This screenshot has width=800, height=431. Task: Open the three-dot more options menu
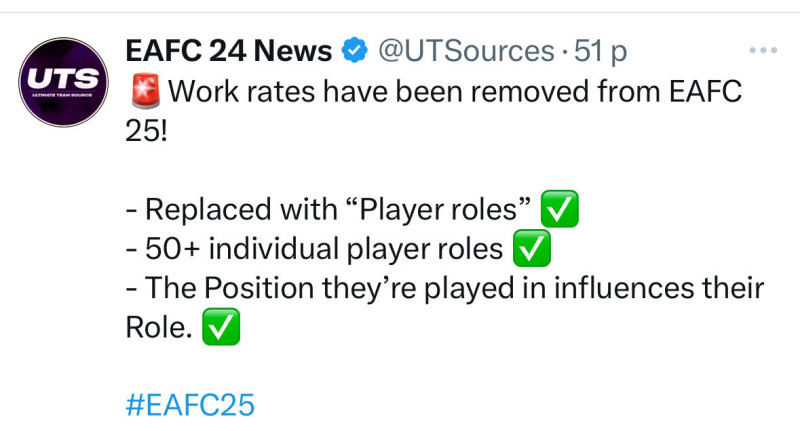(763, 50)
